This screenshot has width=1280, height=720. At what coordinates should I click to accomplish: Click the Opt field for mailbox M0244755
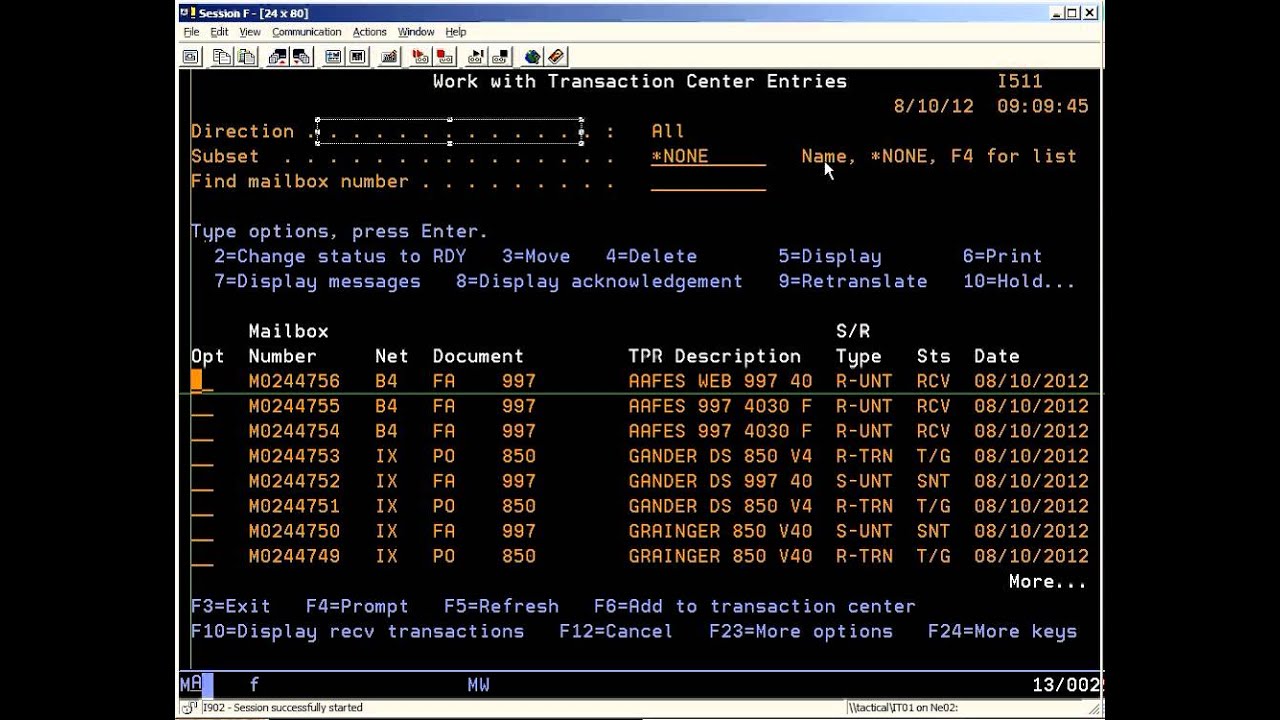pyautogui.click(x=202, y=407)
